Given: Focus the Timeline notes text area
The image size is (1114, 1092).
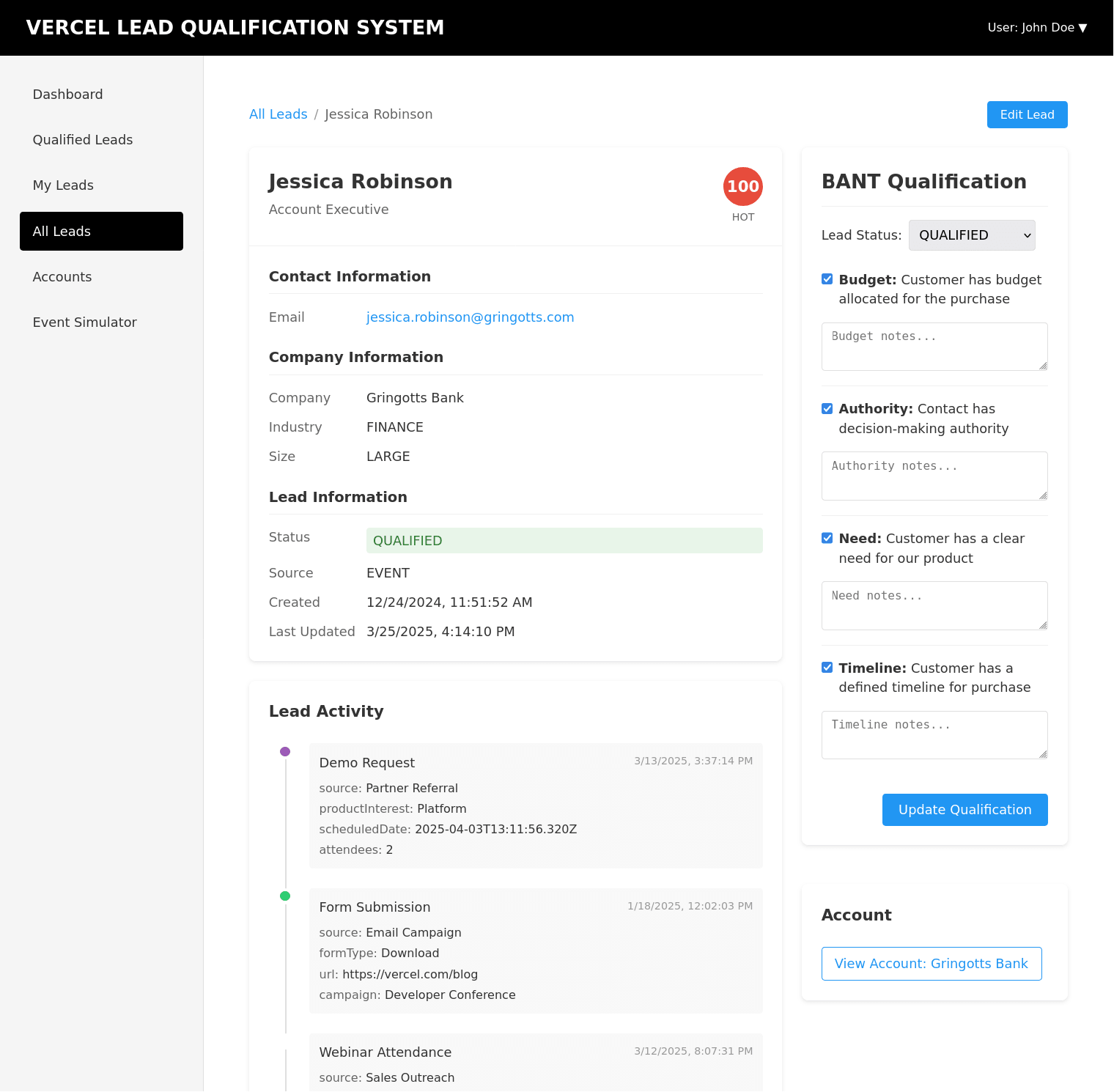Looking at the screenshot, I should (x=934, y=735).
